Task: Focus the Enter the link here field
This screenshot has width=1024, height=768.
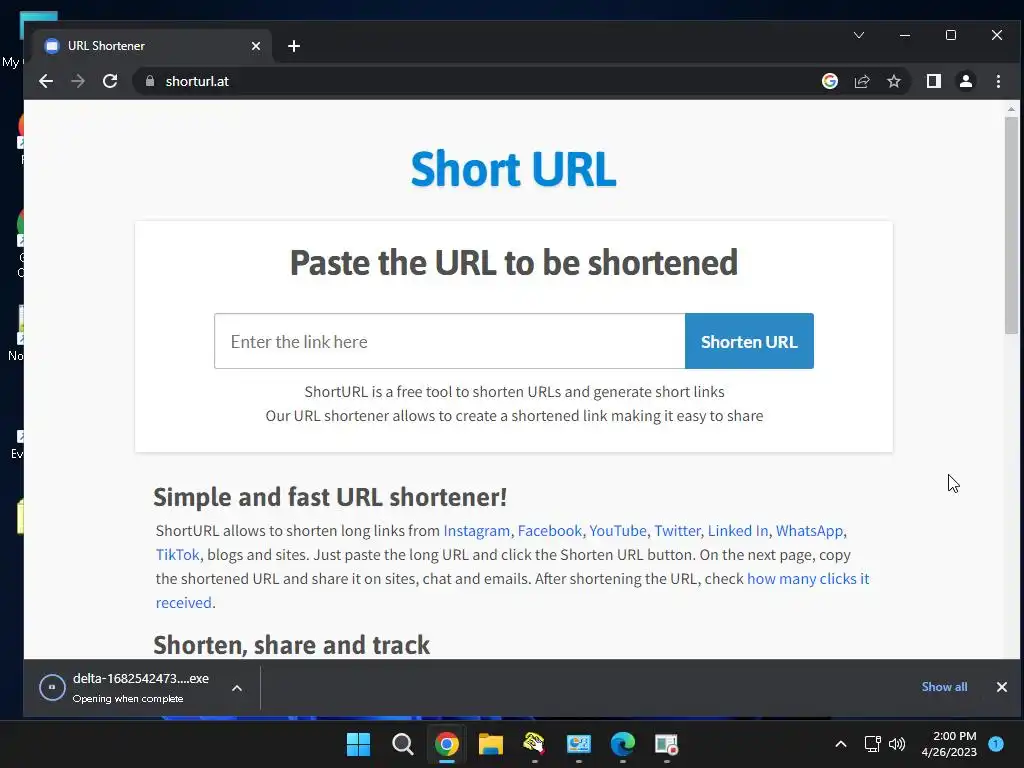Action: [x=449, y=341]
